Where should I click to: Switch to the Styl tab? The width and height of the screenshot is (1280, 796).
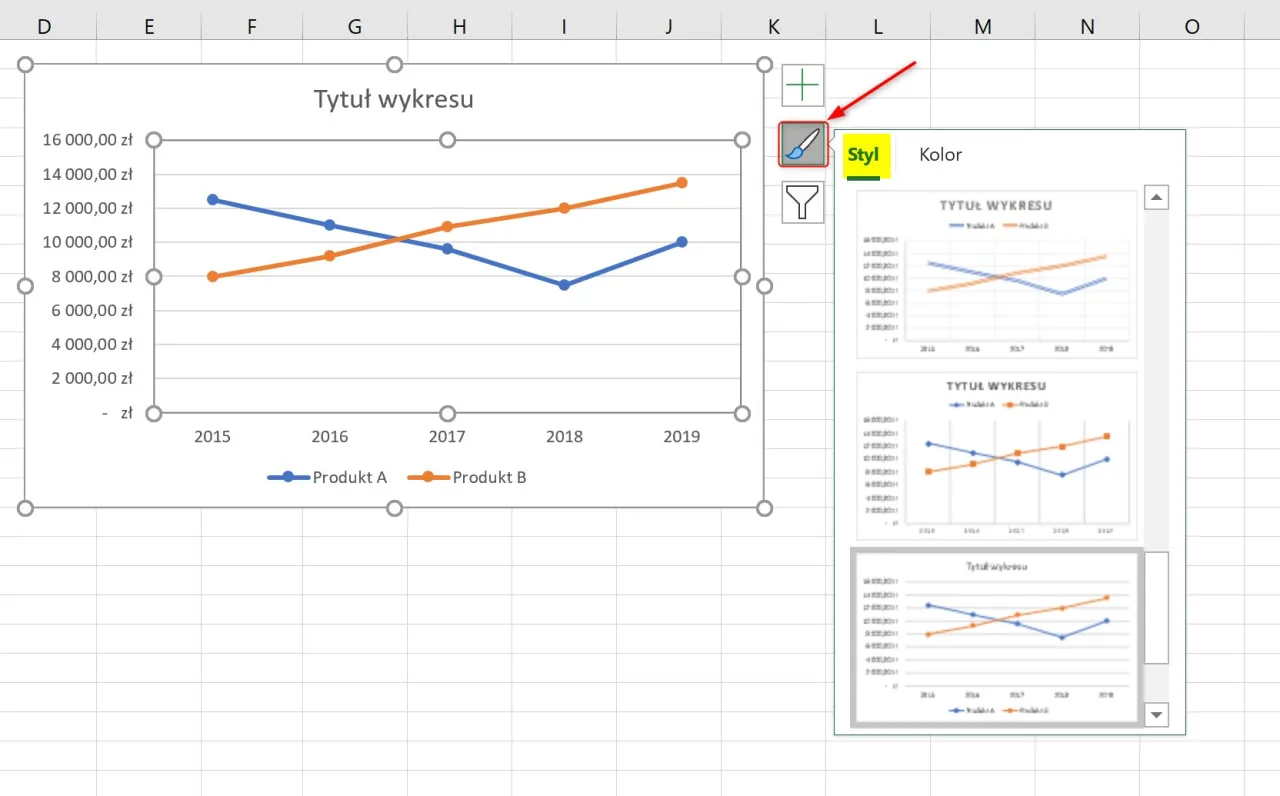point(863,156)
